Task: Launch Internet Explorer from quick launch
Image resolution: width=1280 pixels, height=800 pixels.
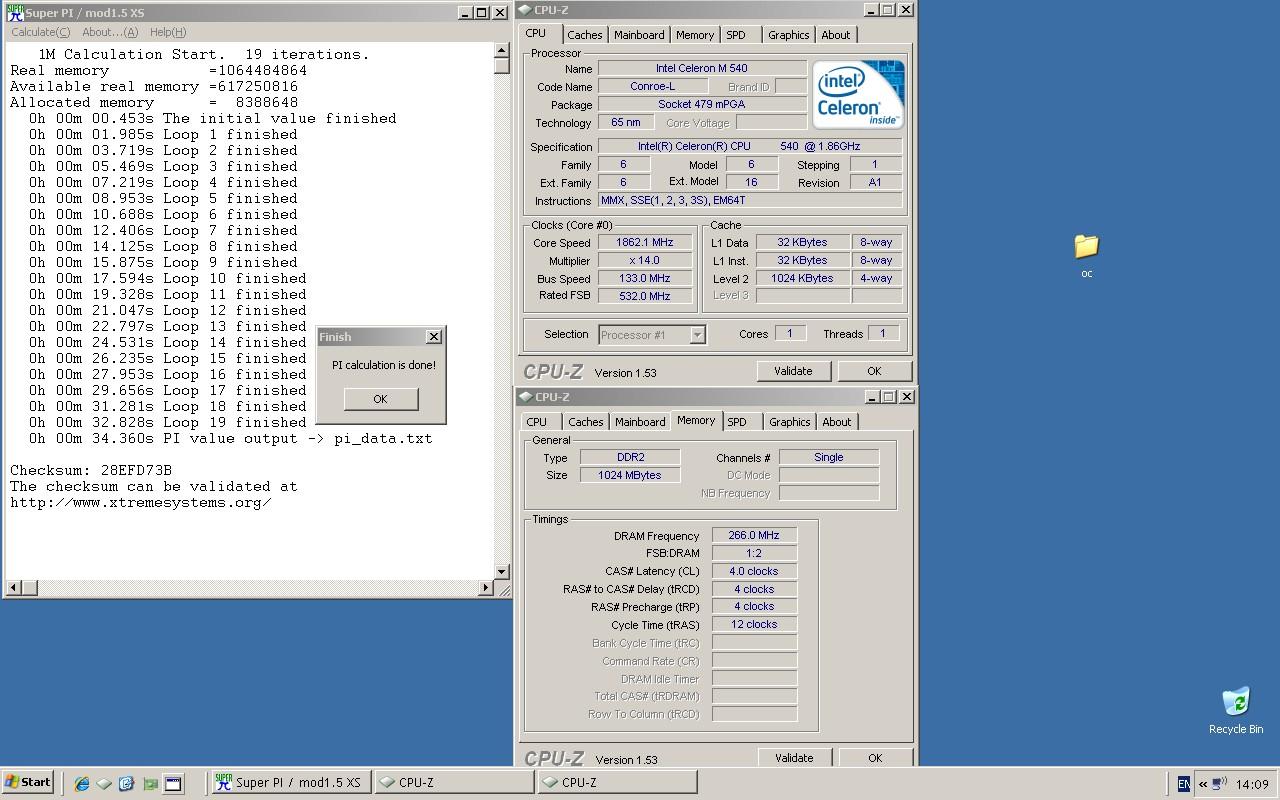Action: point(82,783)
